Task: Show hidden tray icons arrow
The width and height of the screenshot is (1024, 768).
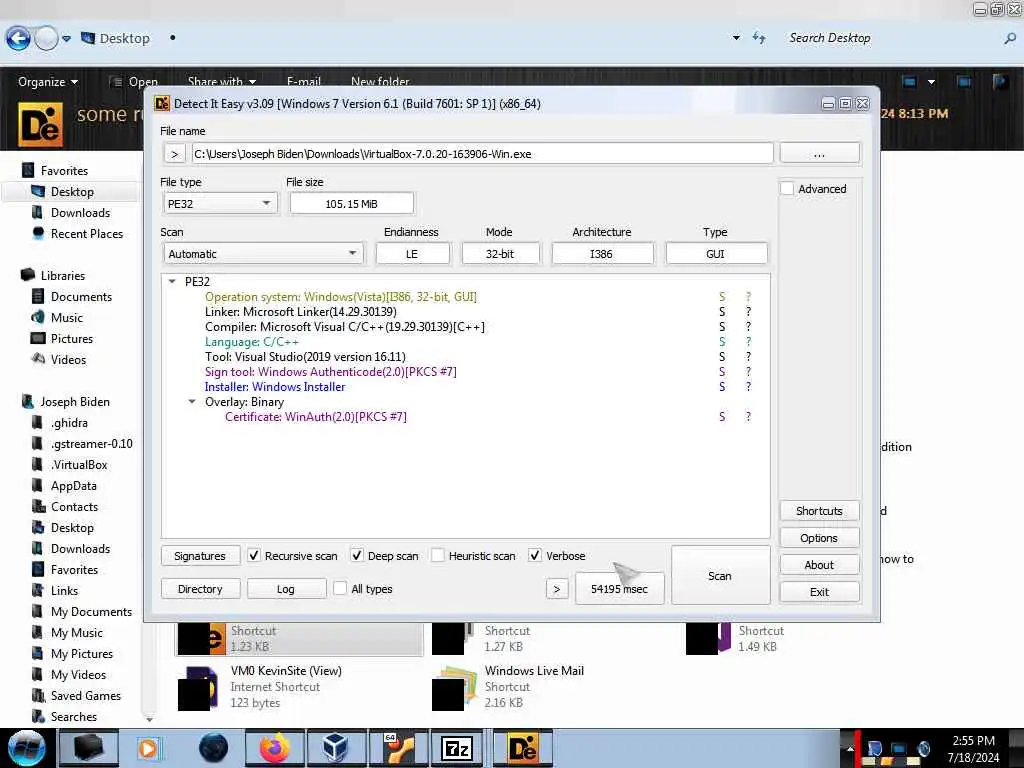Action: coord(850,748)
